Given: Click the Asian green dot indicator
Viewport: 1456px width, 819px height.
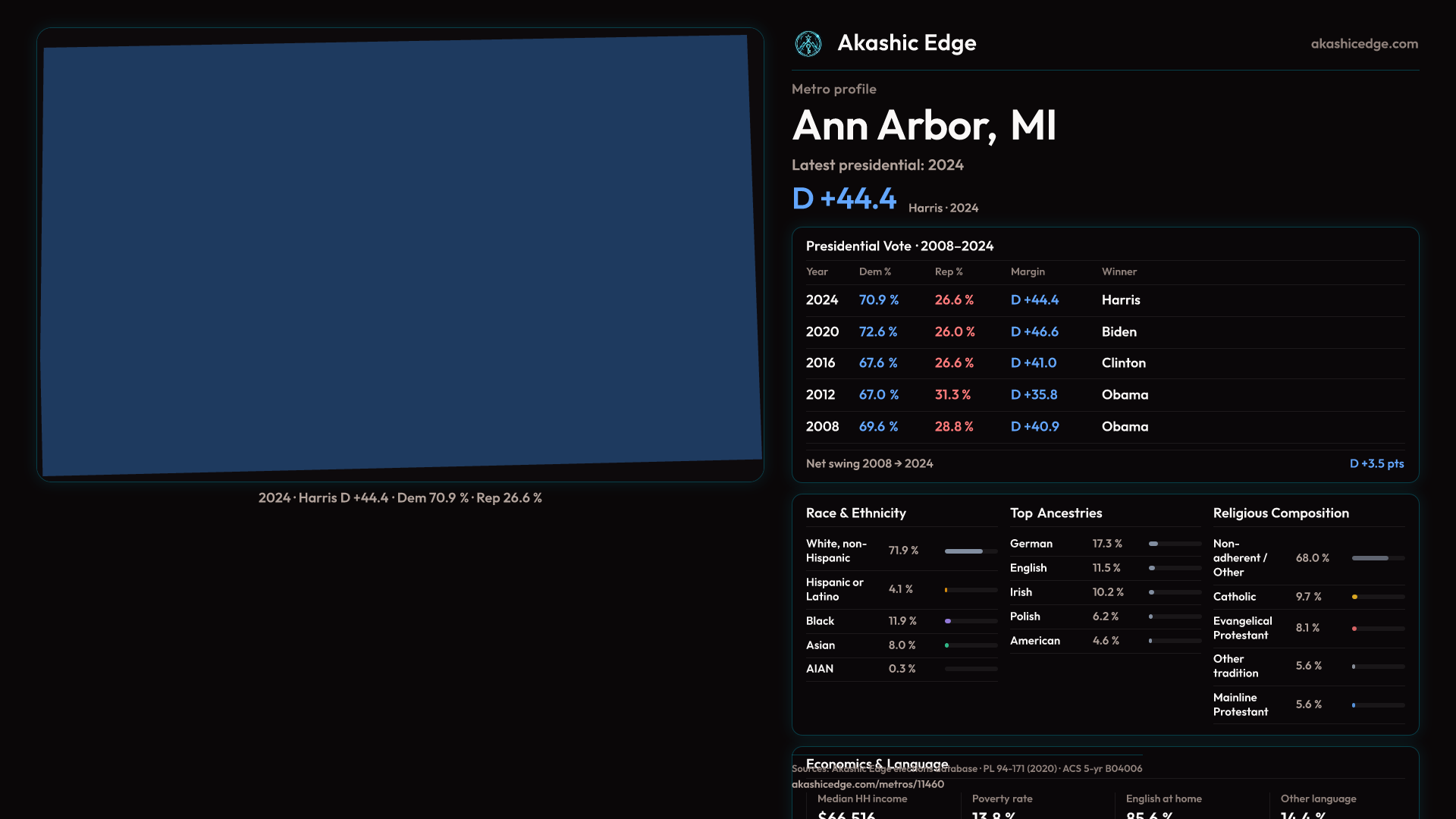Looking at the screenshot, I should coord(947,645).
